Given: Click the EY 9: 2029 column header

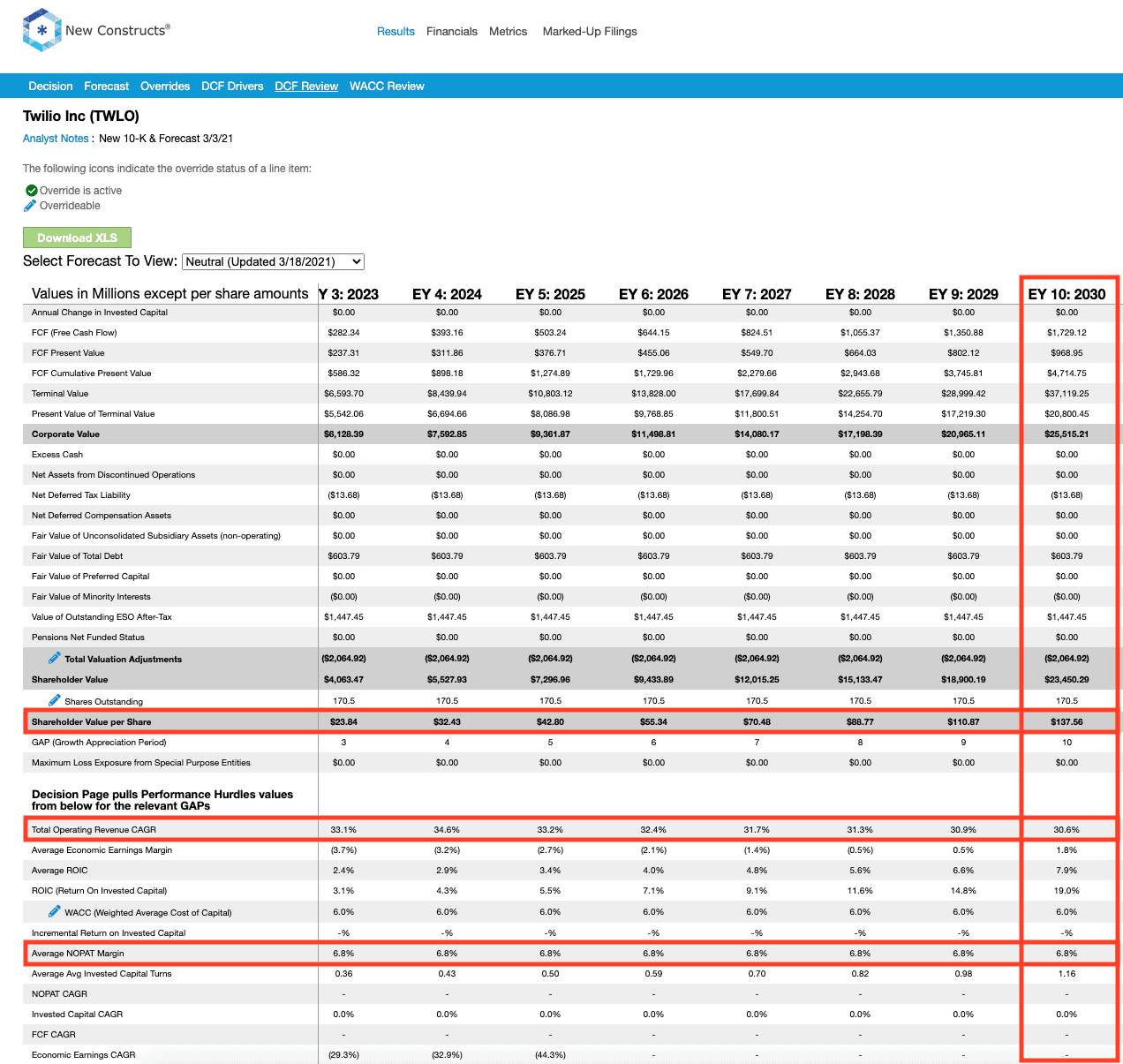Looking at the screenshot, I should (963, 294).
